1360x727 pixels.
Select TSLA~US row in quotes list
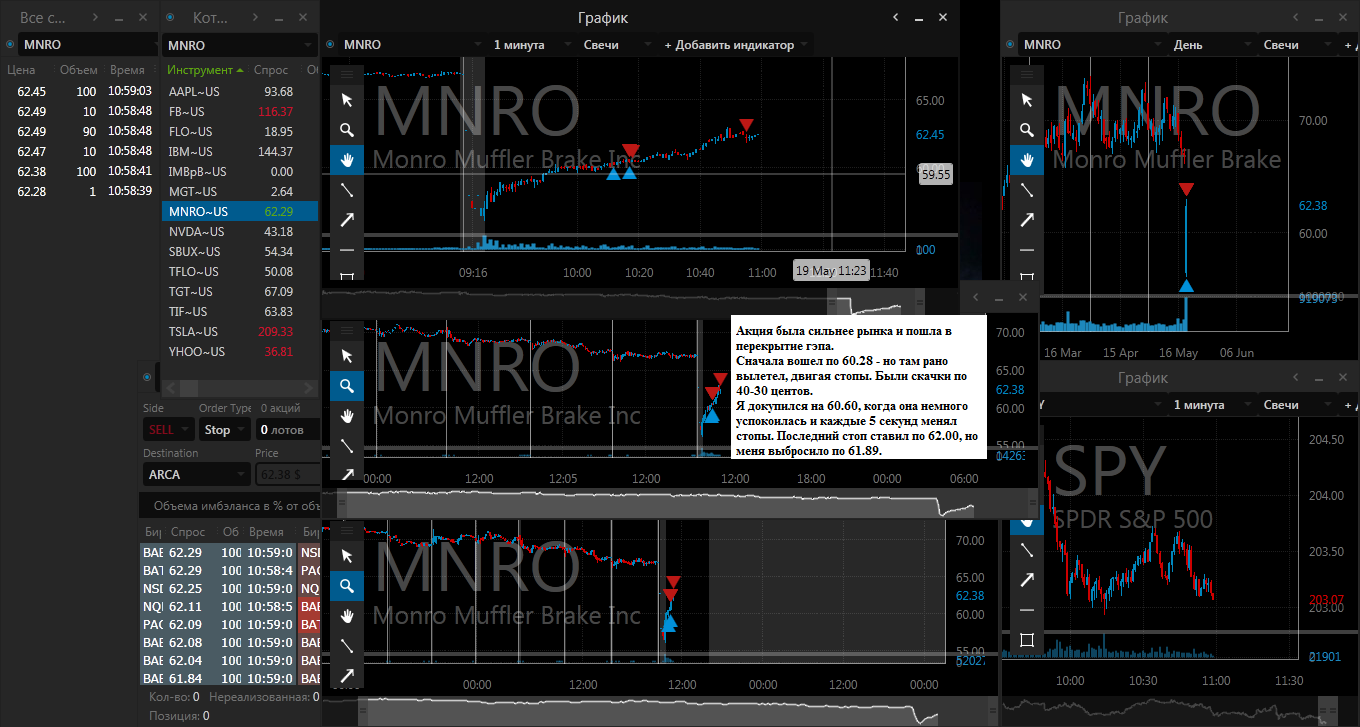click(x=240, y=332)
